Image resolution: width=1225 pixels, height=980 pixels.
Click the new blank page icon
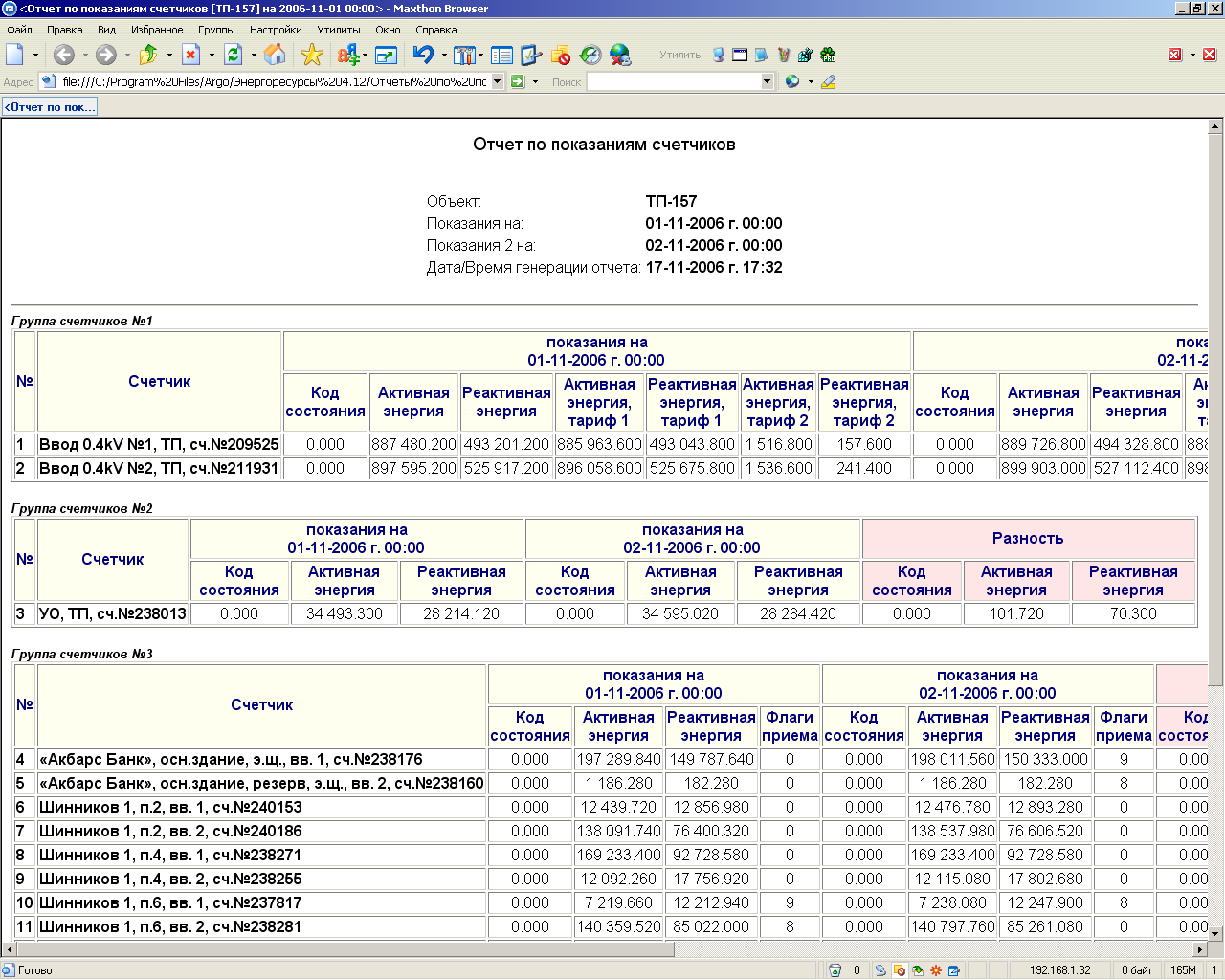pos(14,56)
